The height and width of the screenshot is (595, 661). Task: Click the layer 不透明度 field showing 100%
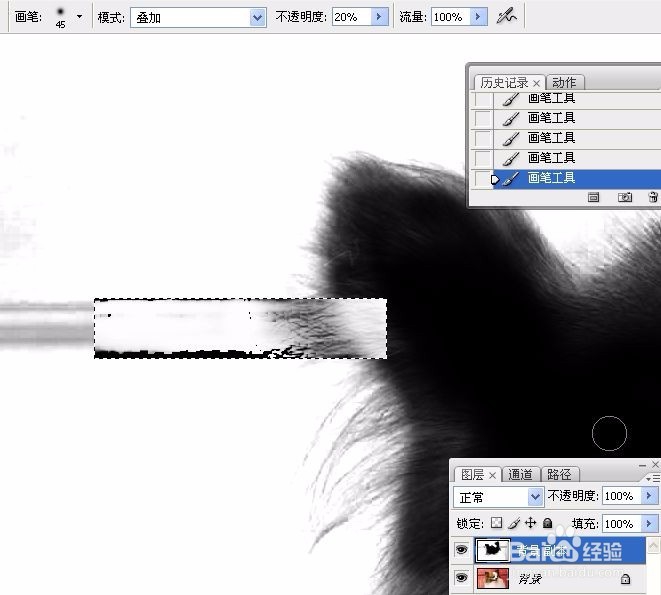click(622, 496)
